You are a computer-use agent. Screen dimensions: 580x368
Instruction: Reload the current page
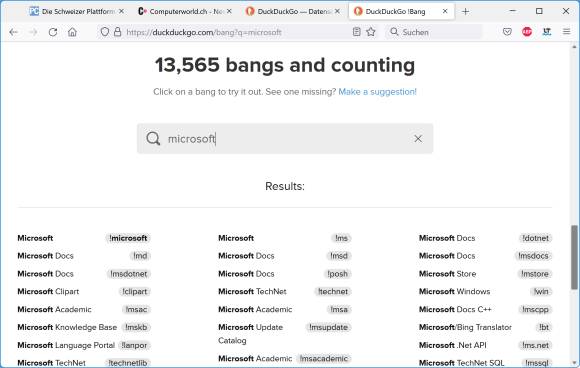pyautogui.click(x=53, y=32)
